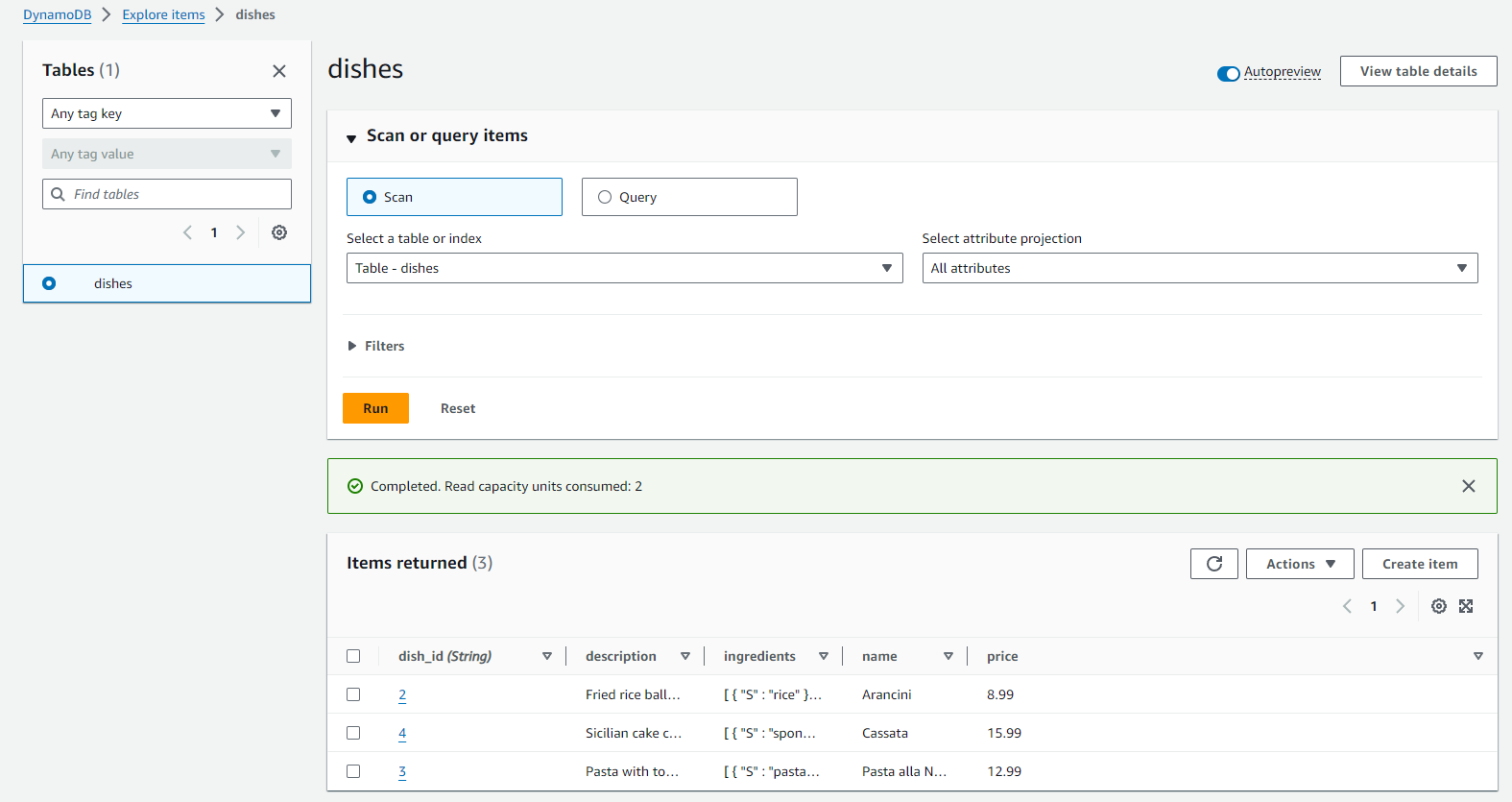Click the View table details button
This screenshot has width=1512, height=802.
pos(1419,71)
